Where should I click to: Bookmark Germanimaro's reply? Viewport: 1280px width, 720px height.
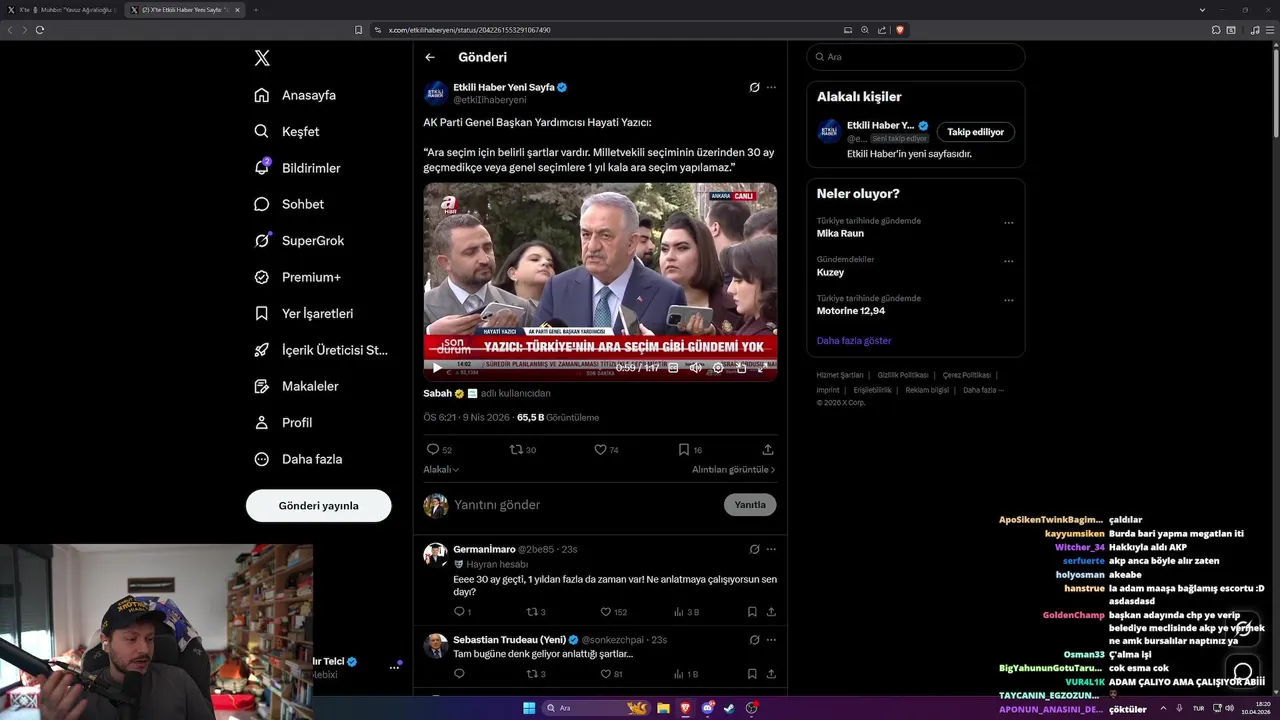pos(752,612)
